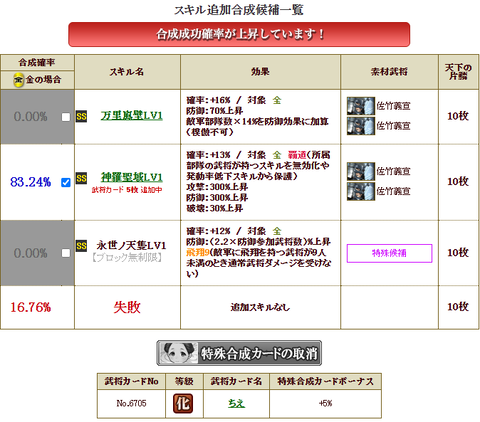Uncheck the 神羅聖域LV1 checkbox
Viewport: 480px width, 422px height.
tap(66, 182)
